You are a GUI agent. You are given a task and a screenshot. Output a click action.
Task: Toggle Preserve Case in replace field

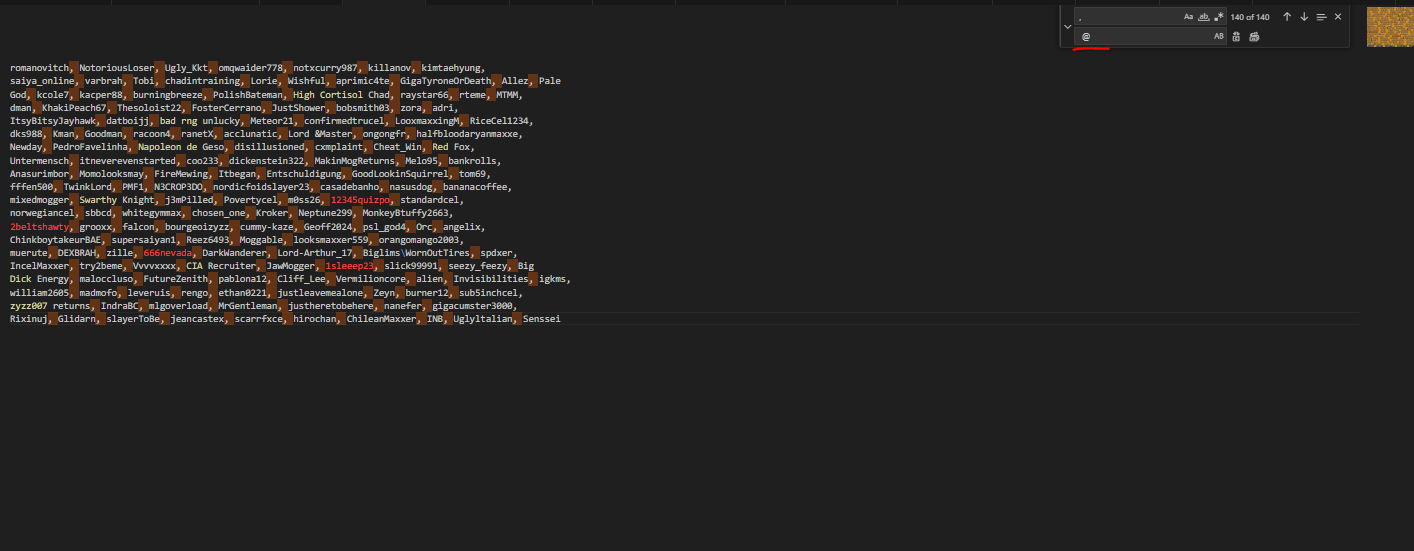[1218, 36]
